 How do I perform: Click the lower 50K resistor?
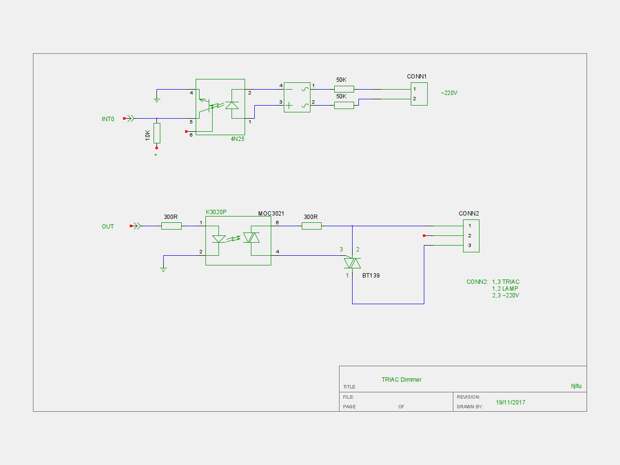[x=344, y=105]
